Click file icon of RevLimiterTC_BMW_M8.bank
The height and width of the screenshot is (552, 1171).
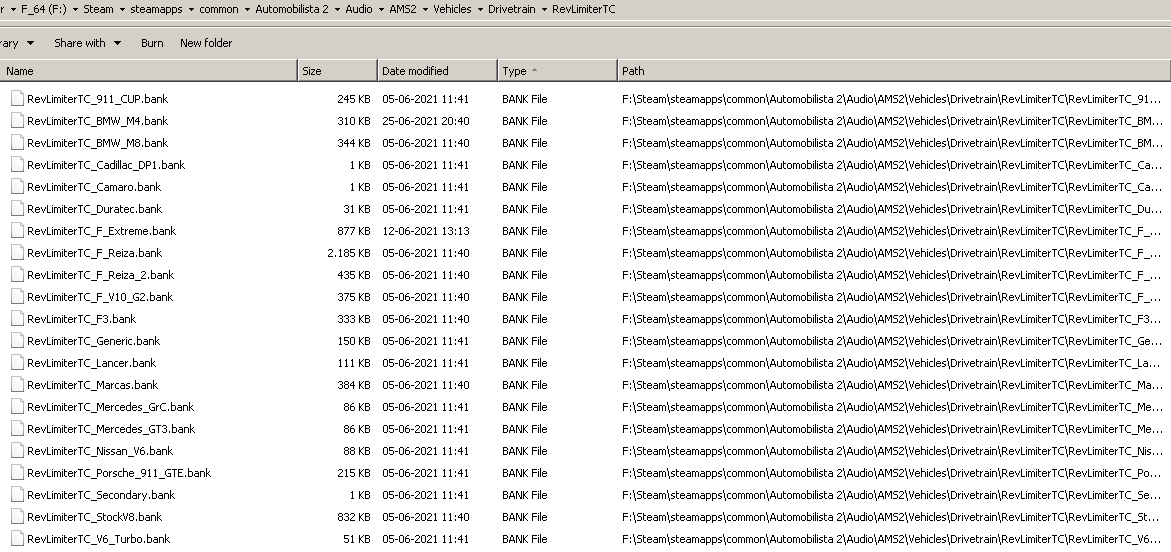pyautogui.click(x=17, y=143)
